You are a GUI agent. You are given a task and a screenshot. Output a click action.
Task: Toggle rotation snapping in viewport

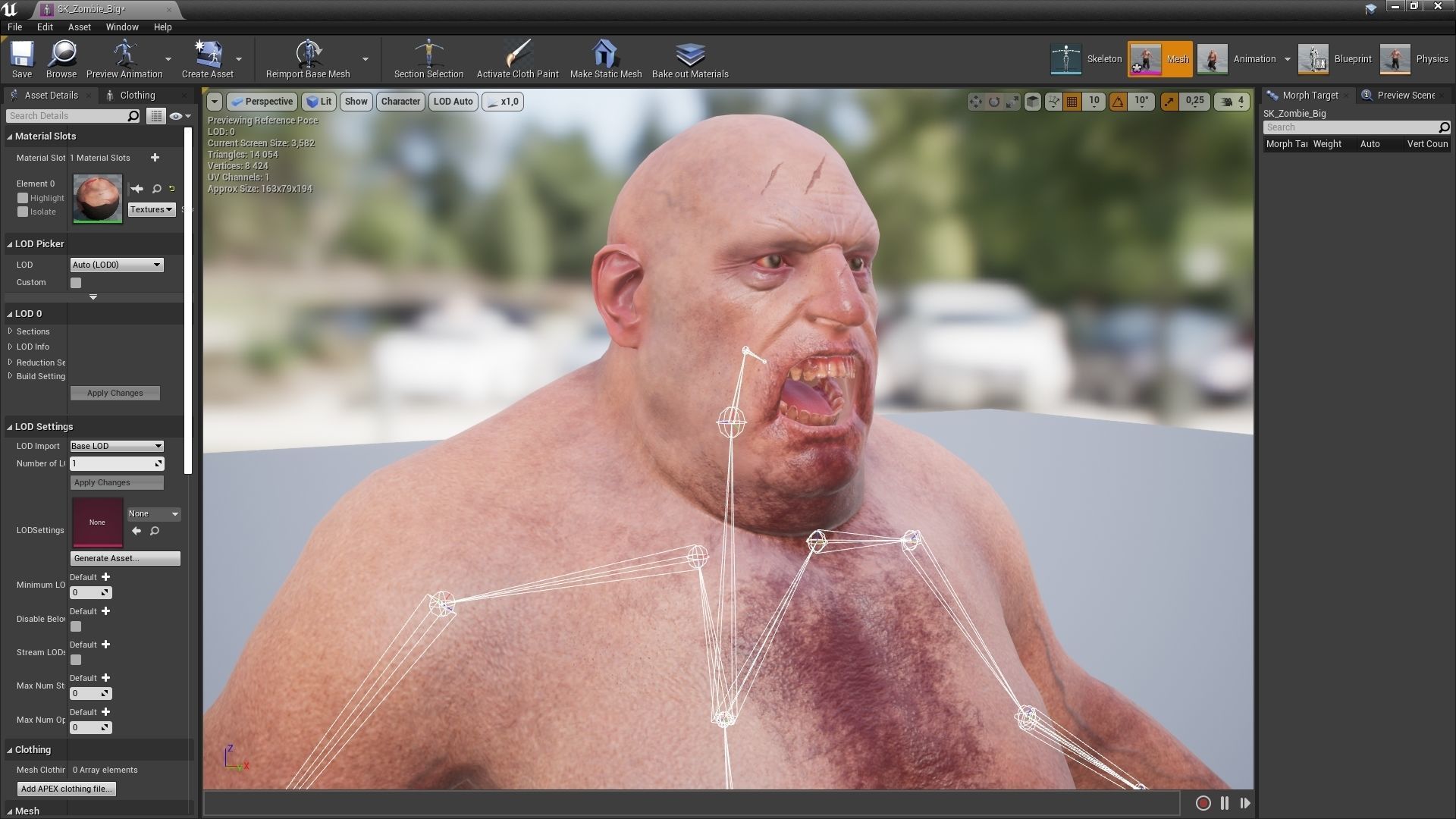click(x=1118, y=102)
